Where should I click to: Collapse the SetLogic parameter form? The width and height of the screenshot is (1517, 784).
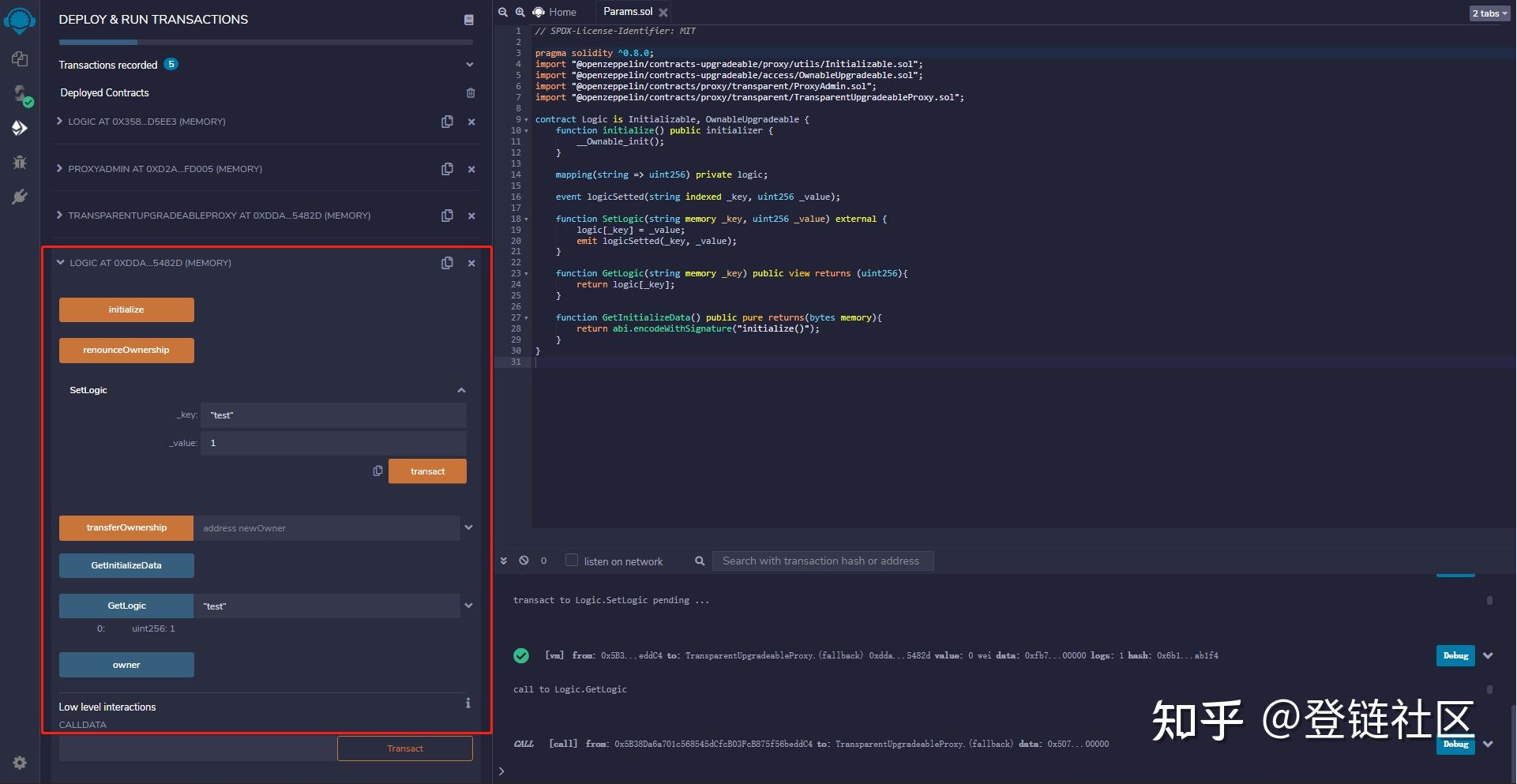461,390
